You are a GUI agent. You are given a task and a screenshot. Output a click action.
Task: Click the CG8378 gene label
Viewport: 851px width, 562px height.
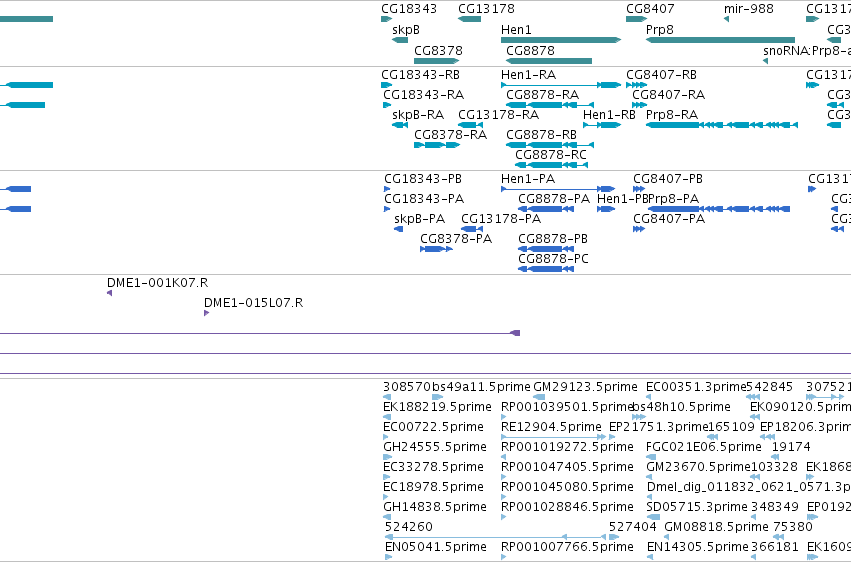(x=439, y=50)
